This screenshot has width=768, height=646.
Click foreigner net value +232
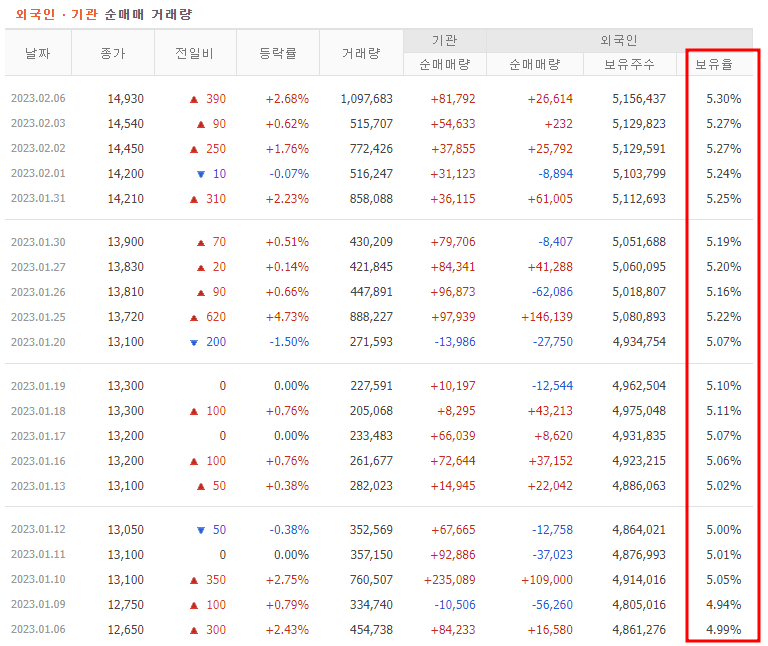[559, 123]
